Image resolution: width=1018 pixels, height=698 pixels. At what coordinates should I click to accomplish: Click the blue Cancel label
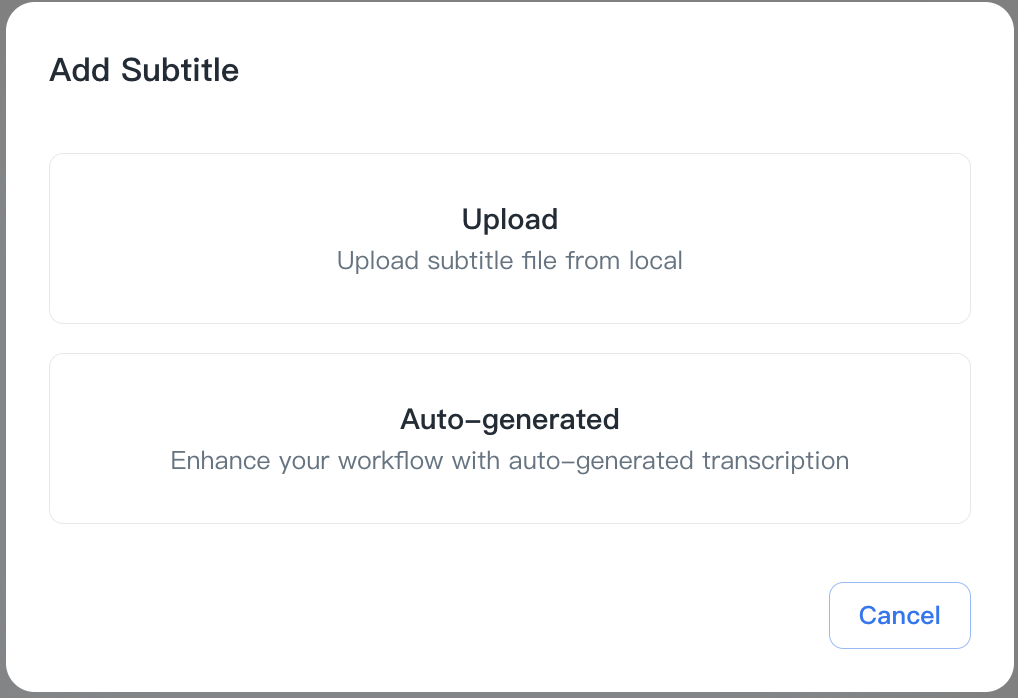pos(899,615)
